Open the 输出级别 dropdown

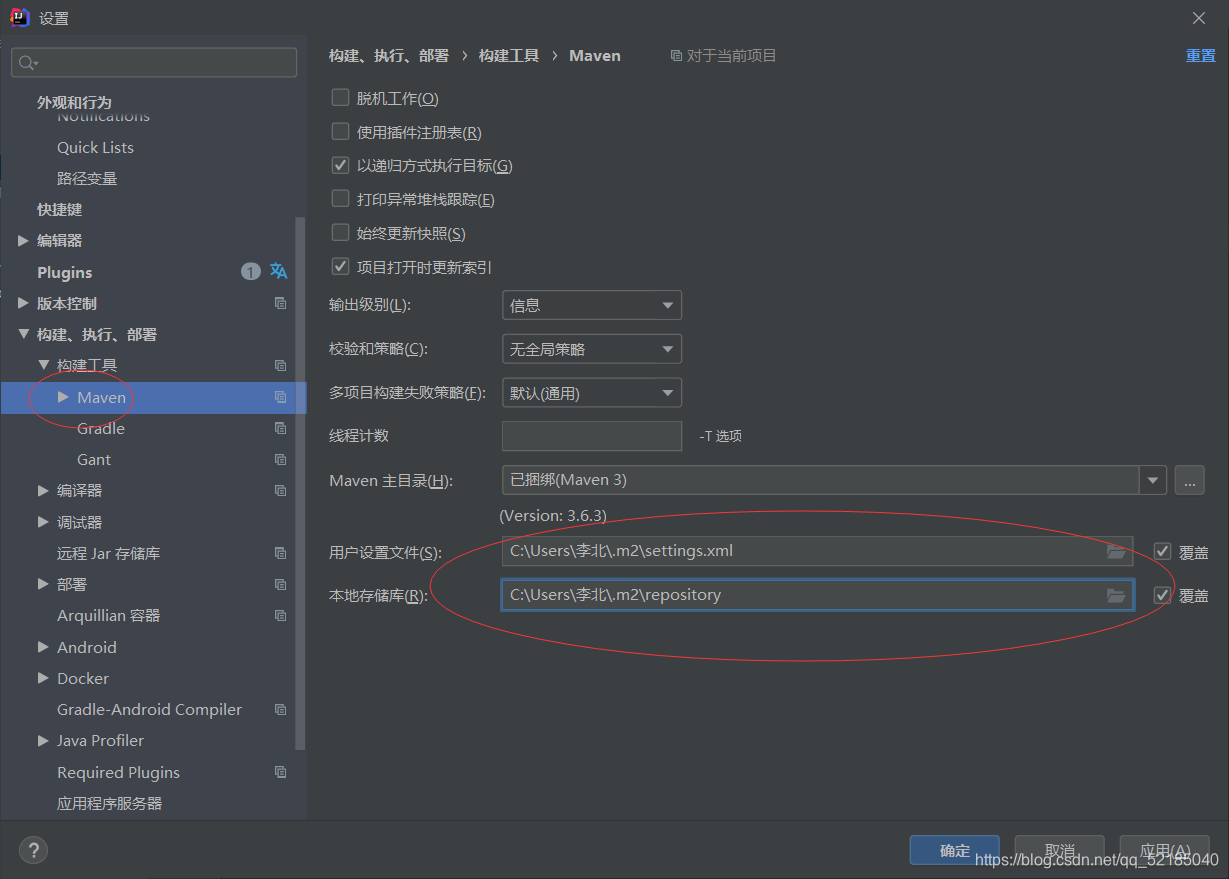592,305
